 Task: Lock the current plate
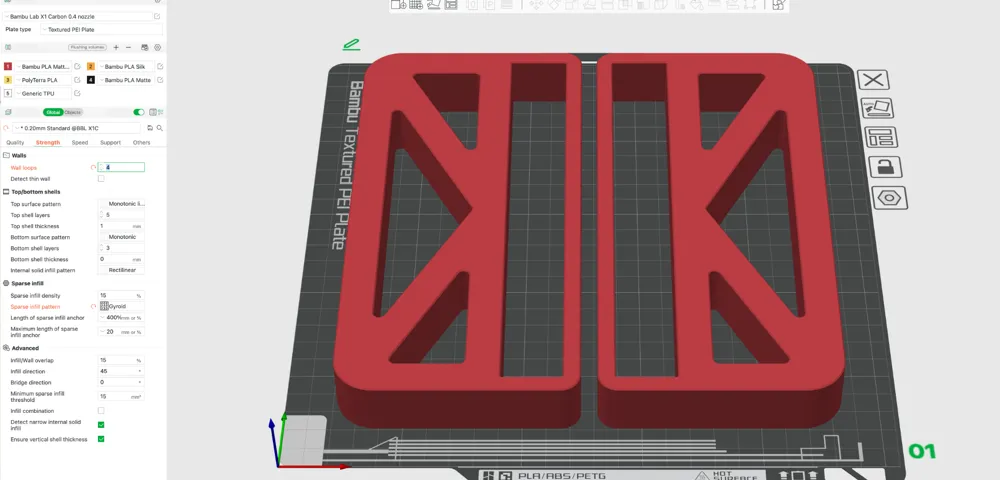[x=885, y=167]
